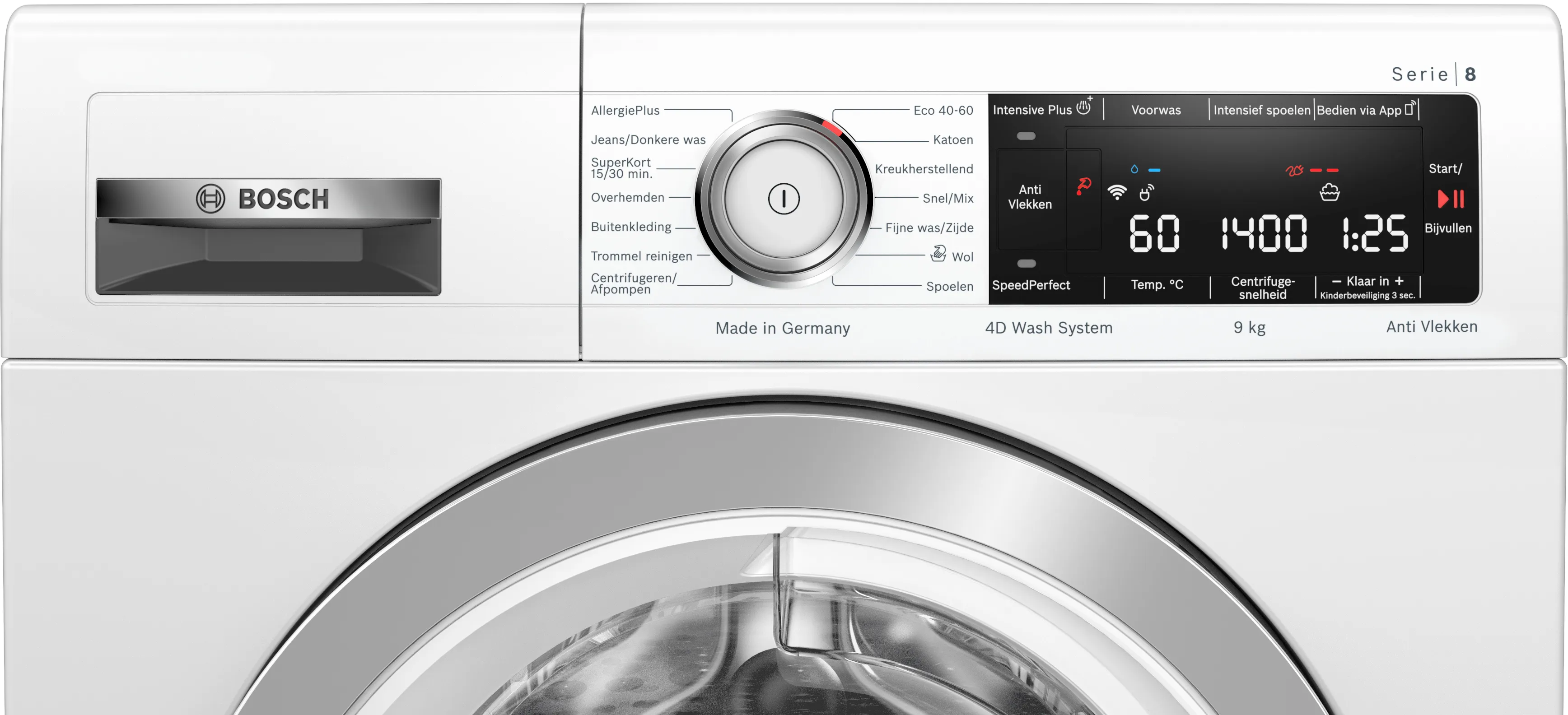Tap the red stain removal icon
The width and height of the screenshot is (1568, 715).
pyautogui.click(x=1083, y=186)
